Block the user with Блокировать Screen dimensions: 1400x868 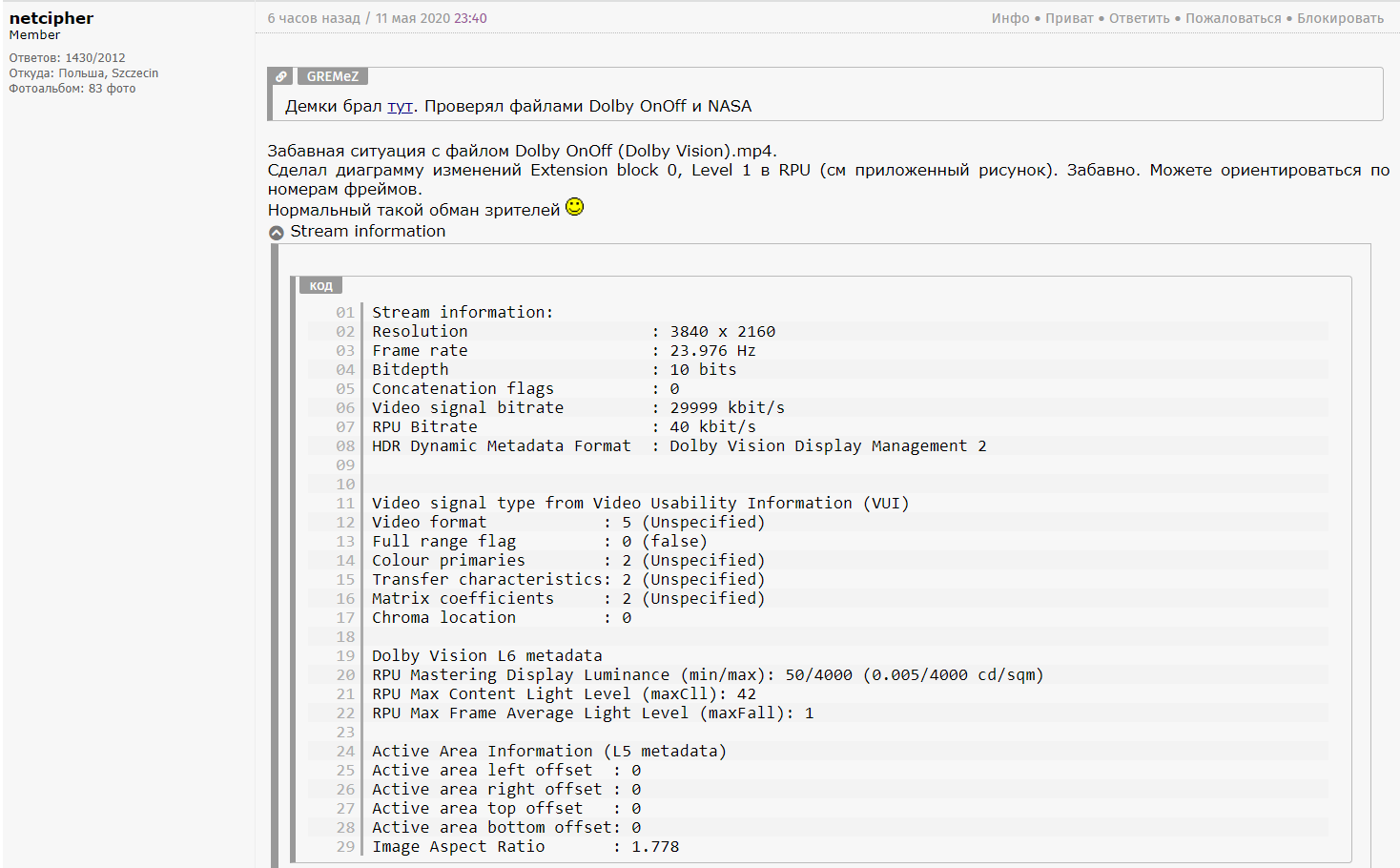click(1340, 18)
